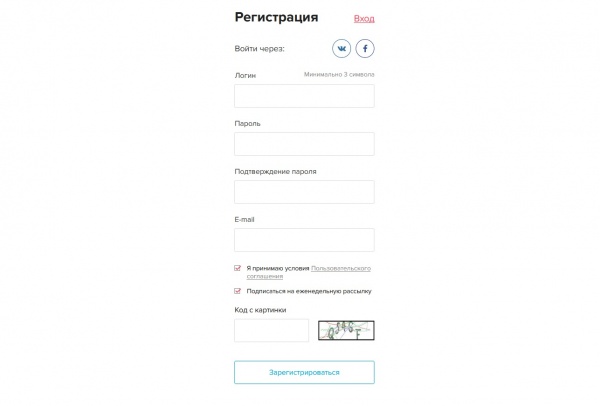Click the captcha image to refresh
The height and width of the screenshot is (406, 600).
(x=346, y=330)
